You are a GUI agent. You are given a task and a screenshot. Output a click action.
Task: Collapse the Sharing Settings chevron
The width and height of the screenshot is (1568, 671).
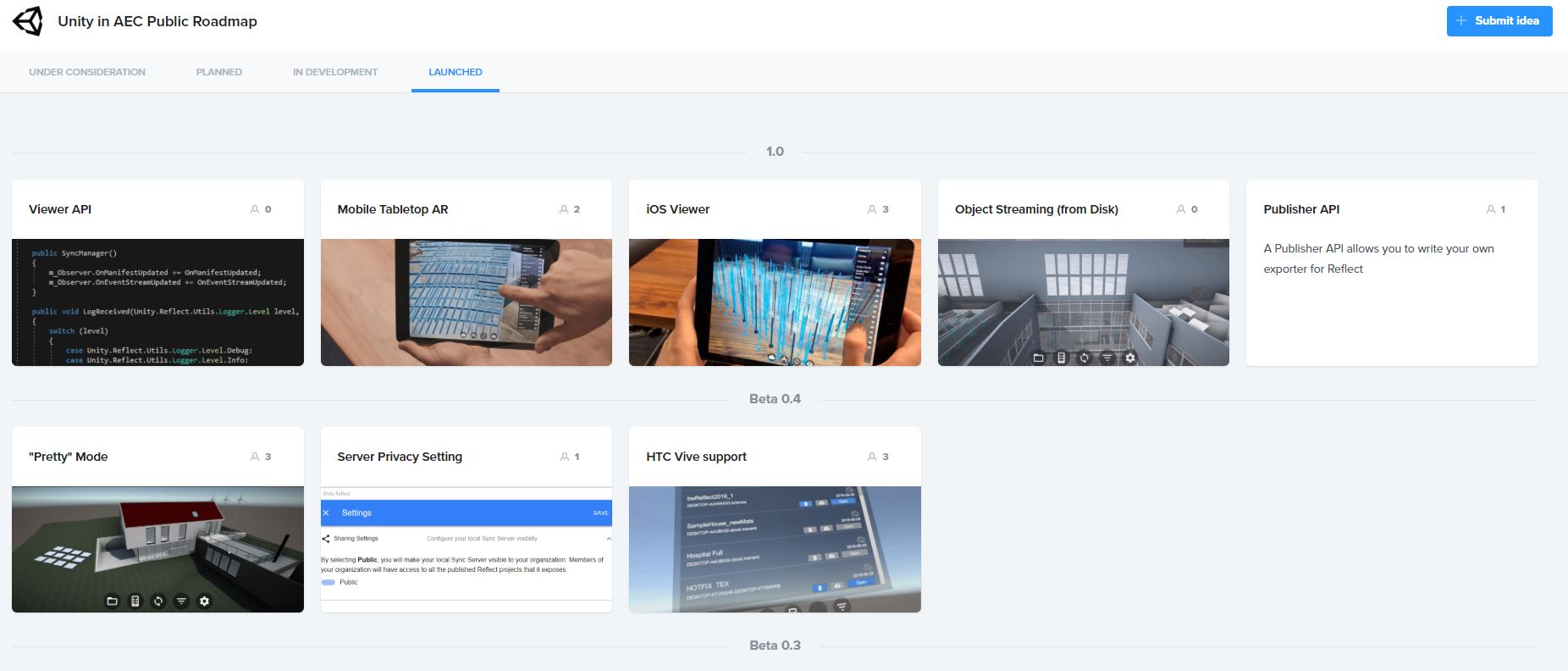[x=608, y=539]
